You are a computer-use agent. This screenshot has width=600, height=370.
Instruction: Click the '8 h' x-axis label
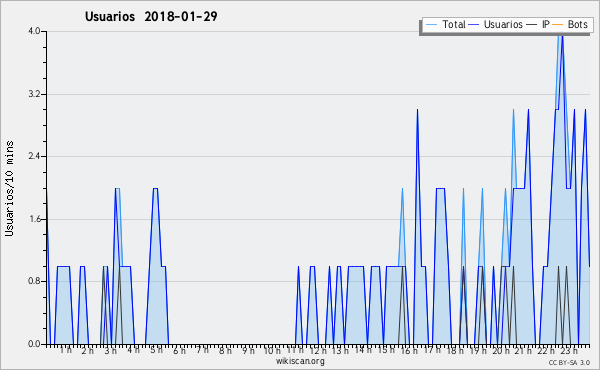coord(225,350)
